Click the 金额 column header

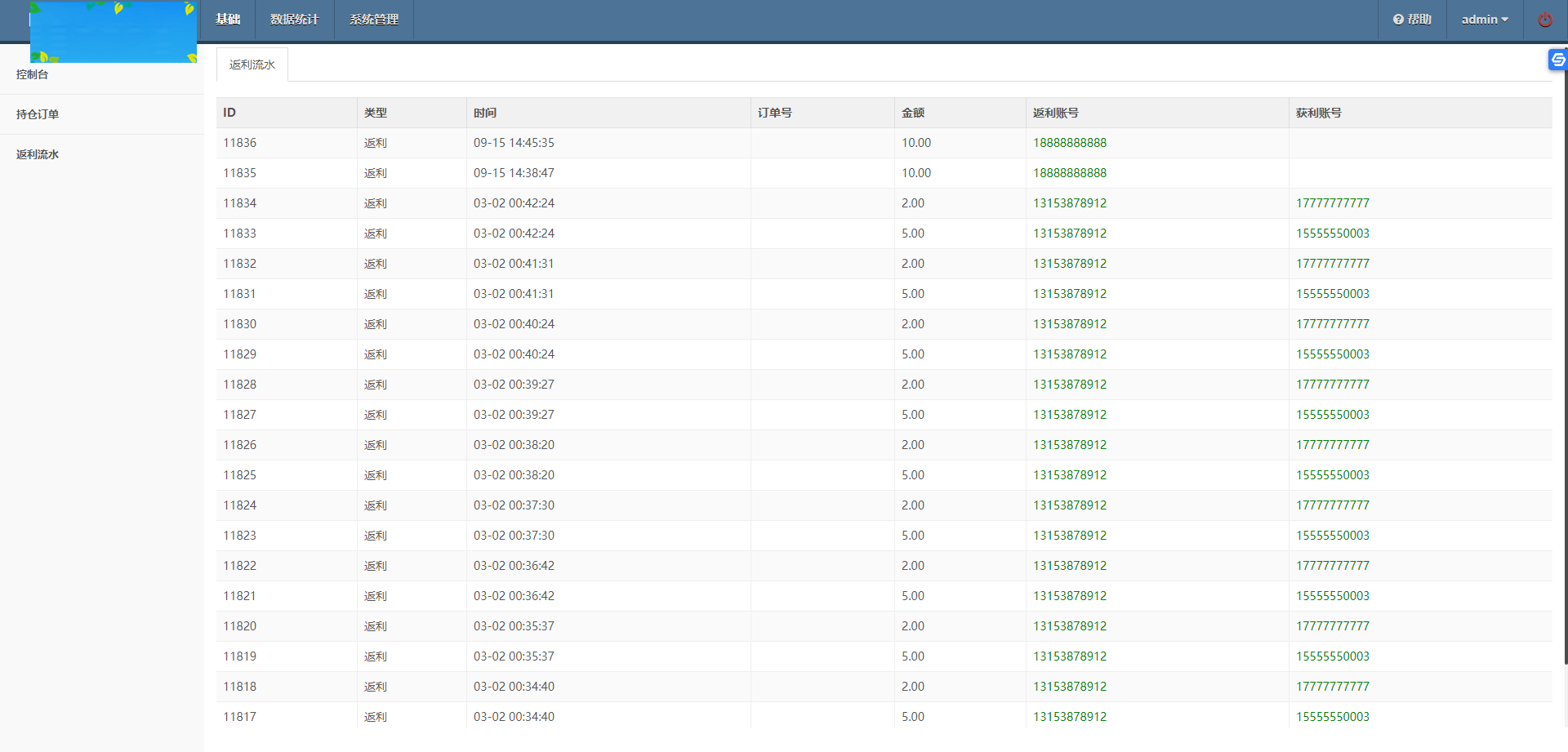tap(912, 113)
